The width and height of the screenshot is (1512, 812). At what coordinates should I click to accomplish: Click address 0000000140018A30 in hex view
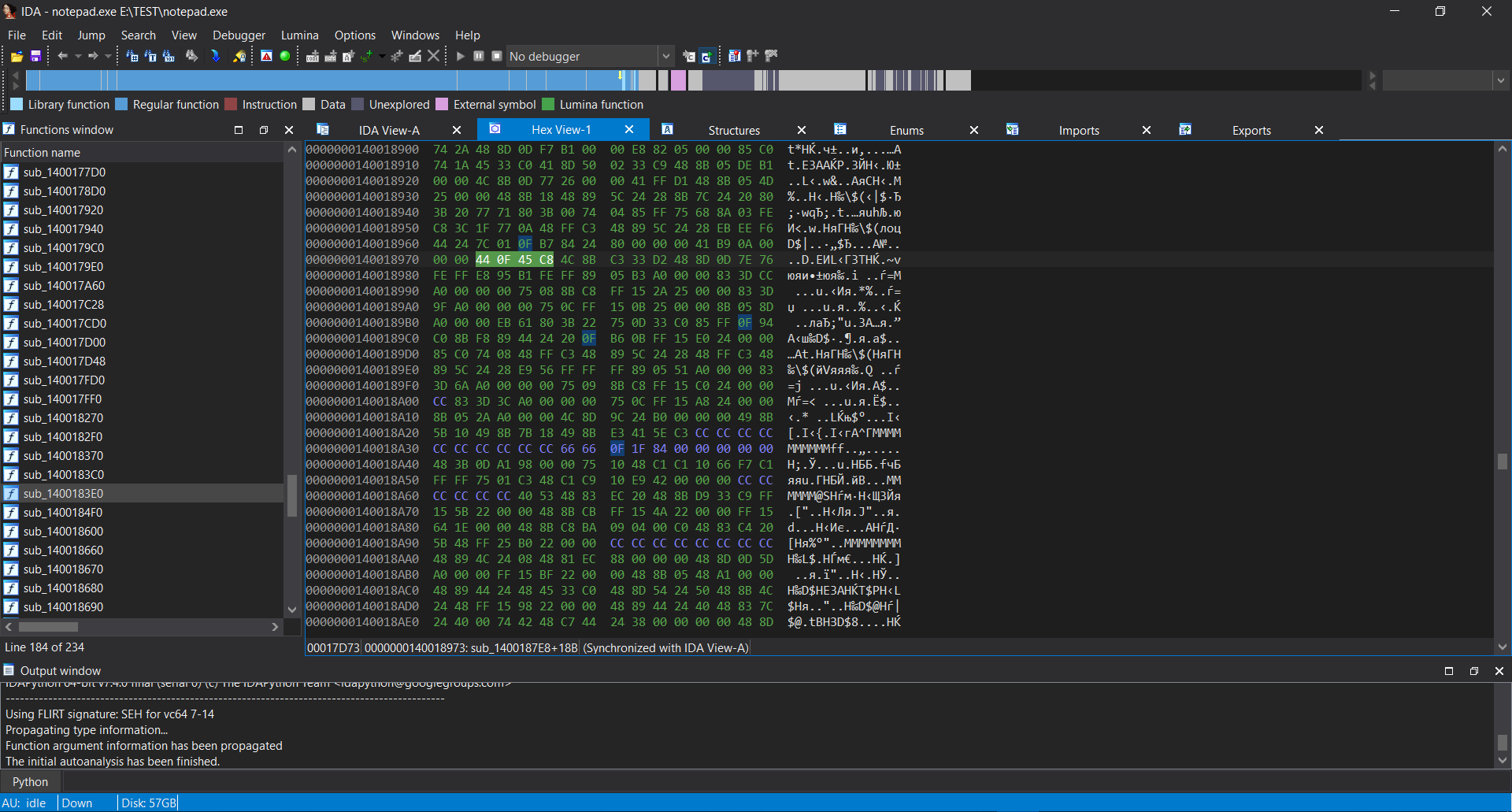coord(362,449)
